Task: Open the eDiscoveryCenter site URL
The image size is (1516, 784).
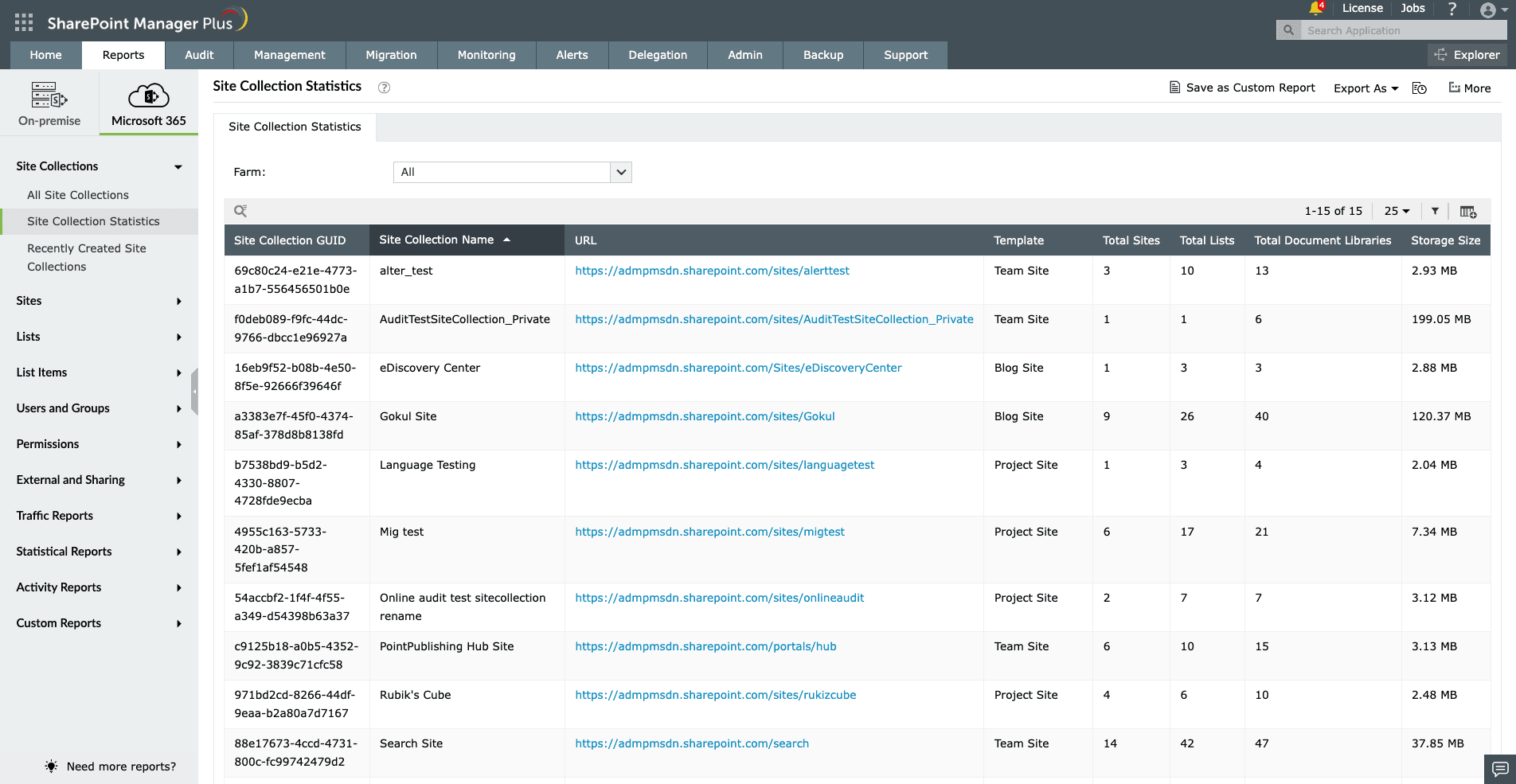Action: tap(738, 368)
